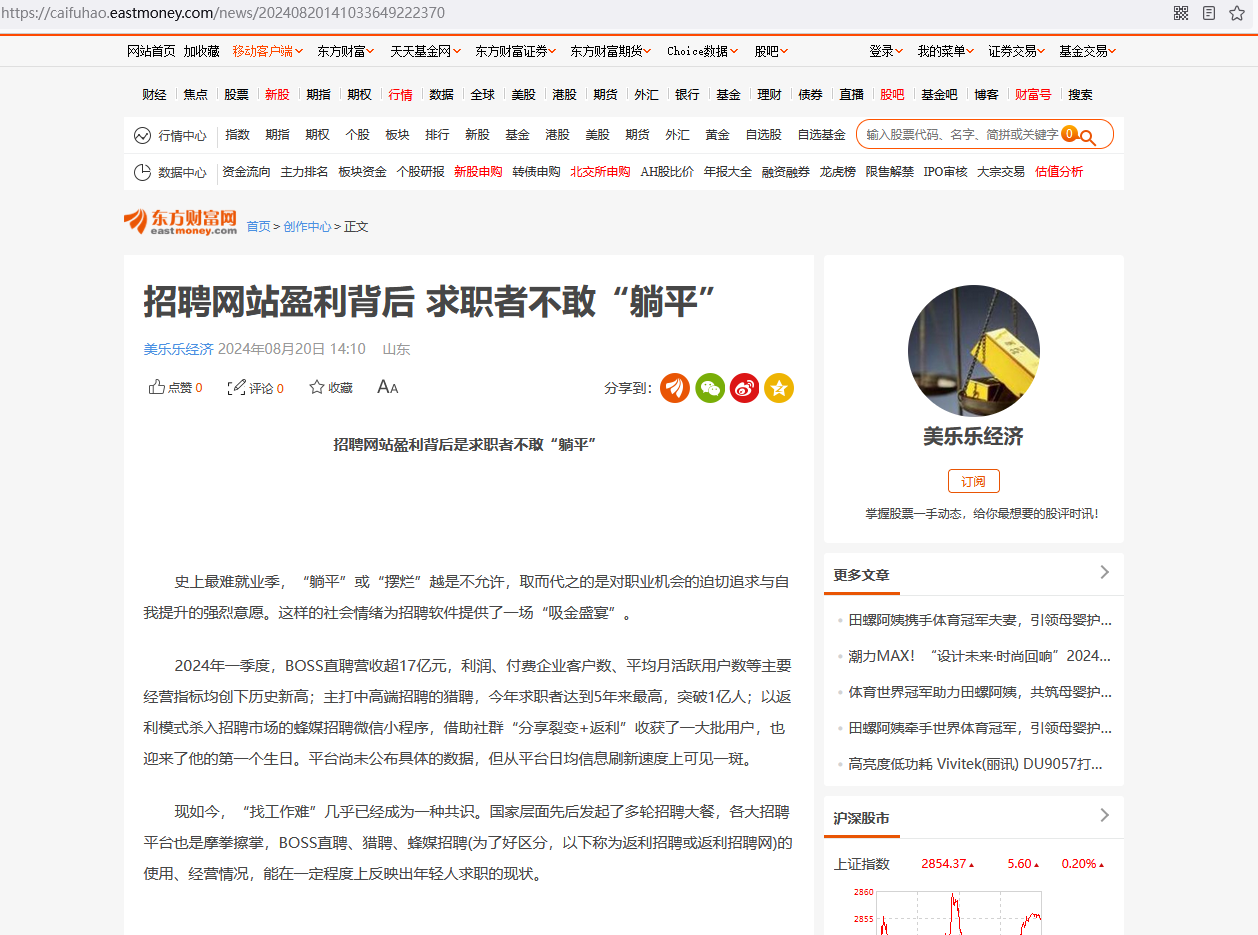Open the 行情 channel in main nav
Screen dimensions: 1258x935
400,95
